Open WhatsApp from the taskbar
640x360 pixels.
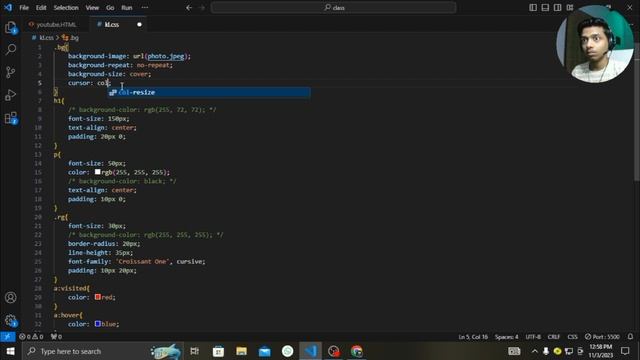pyautogui.click(x=287, y=351)
